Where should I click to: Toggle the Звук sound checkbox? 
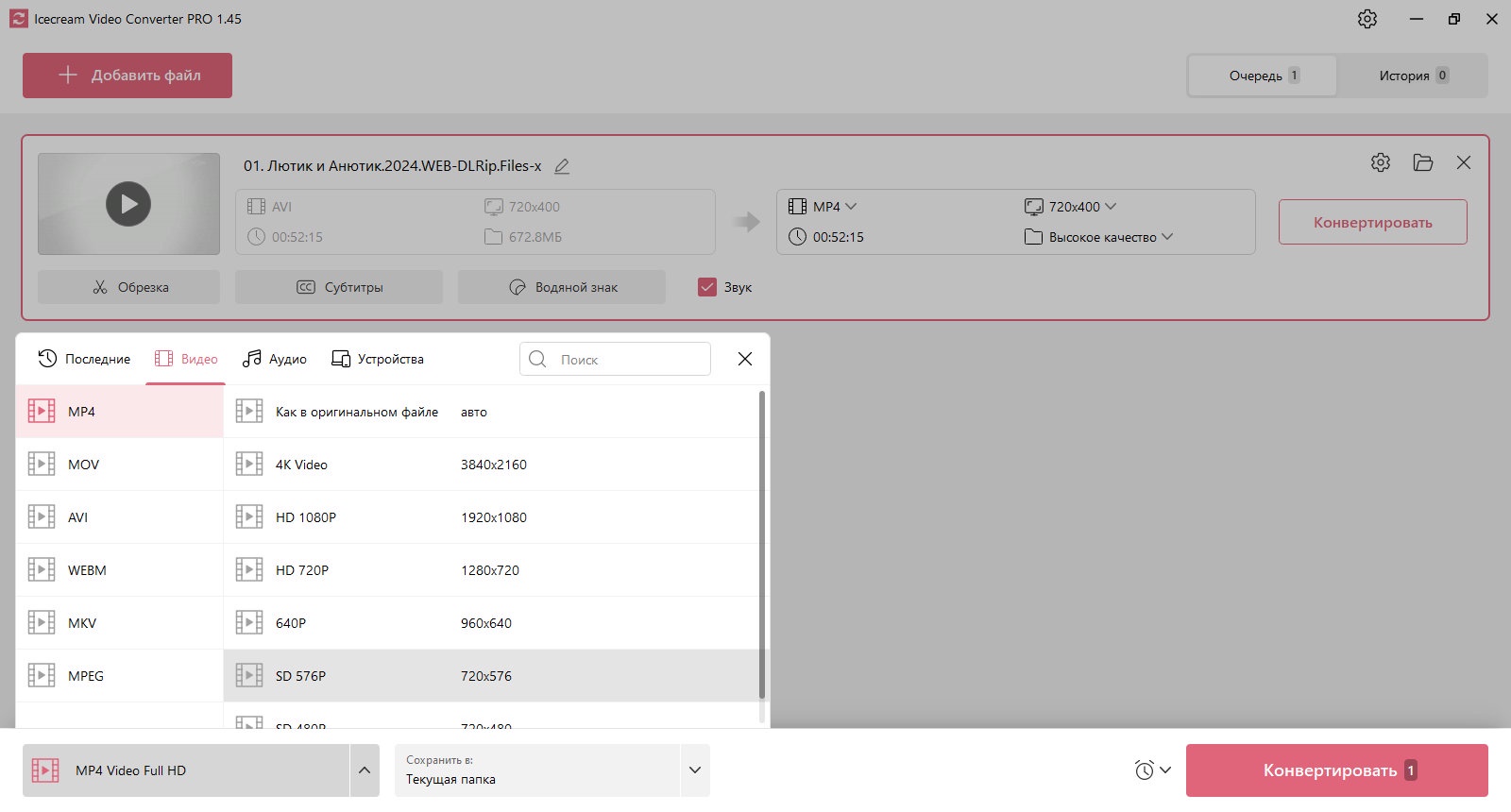(707, 287)
